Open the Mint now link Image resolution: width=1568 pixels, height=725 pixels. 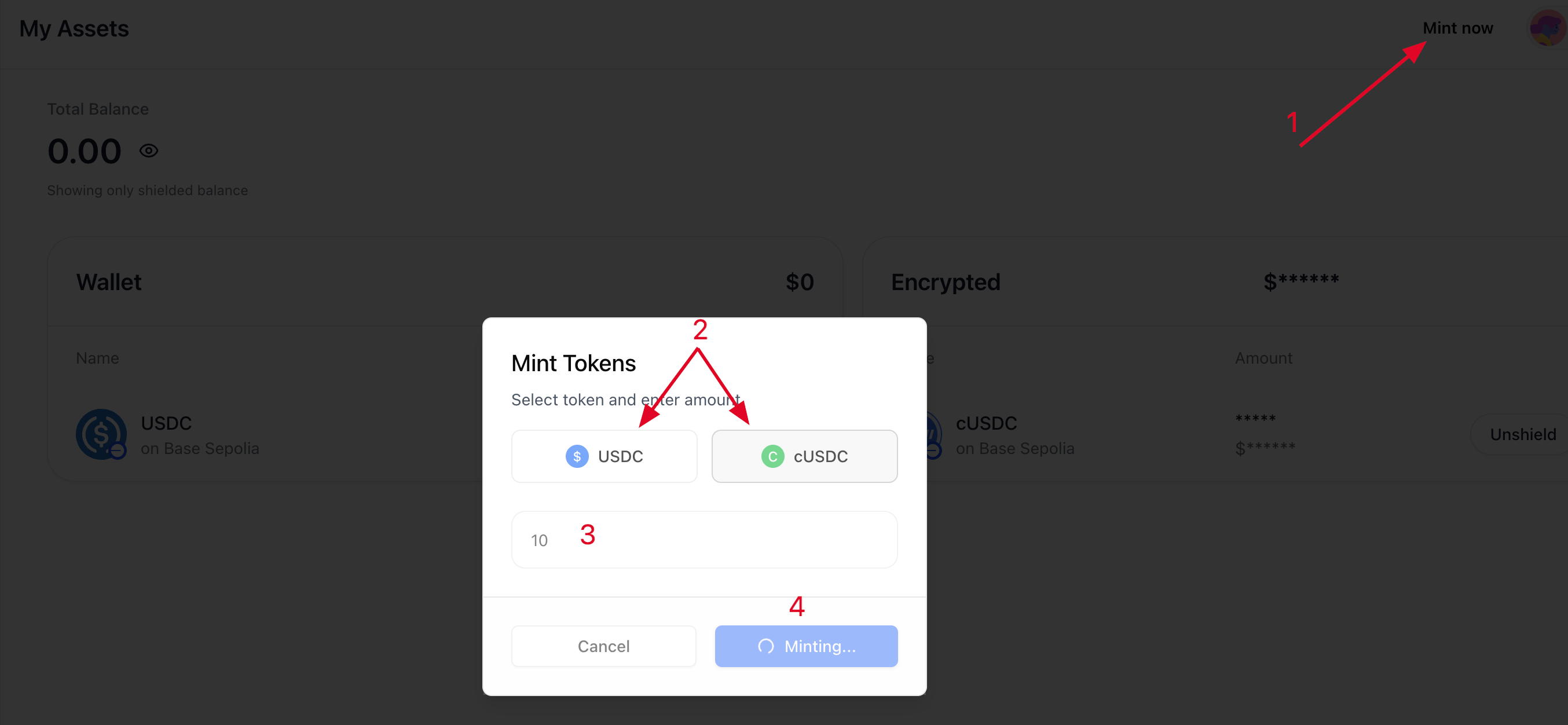1457,28
